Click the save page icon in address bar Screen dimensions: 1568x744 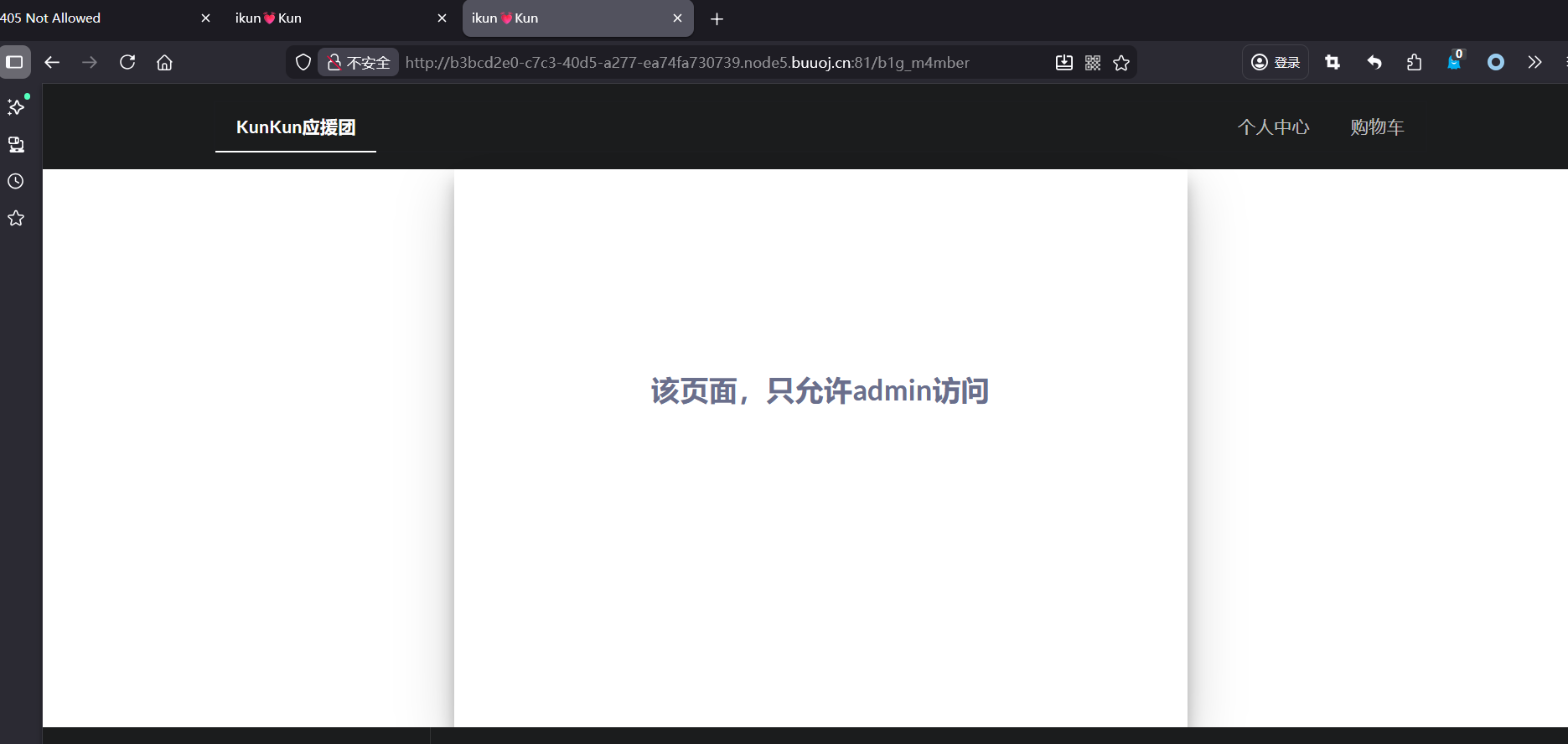tap(1064, 62)
